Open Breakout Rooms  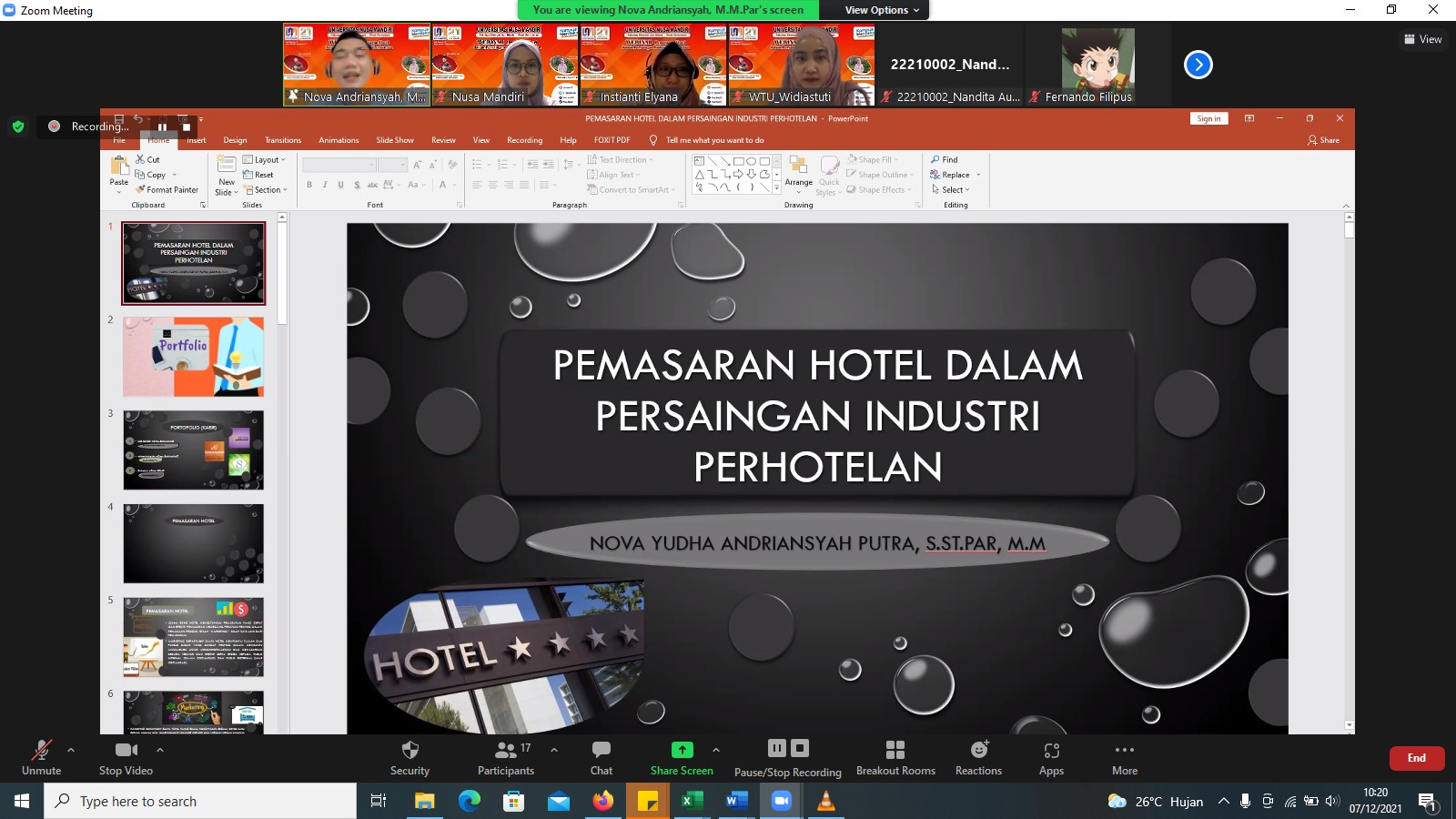click(895, 757)
